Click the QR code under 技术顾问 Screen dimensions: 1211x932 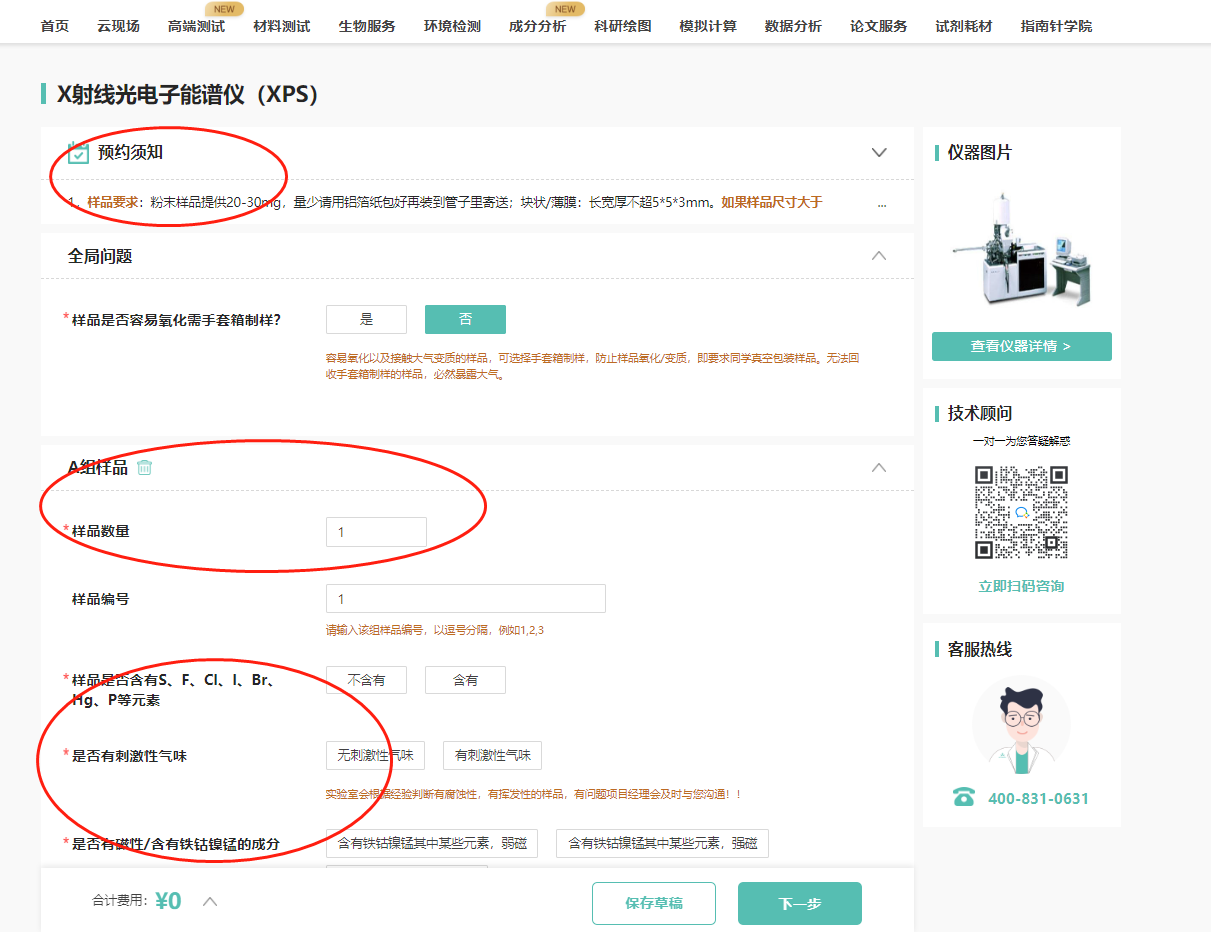1020,511
